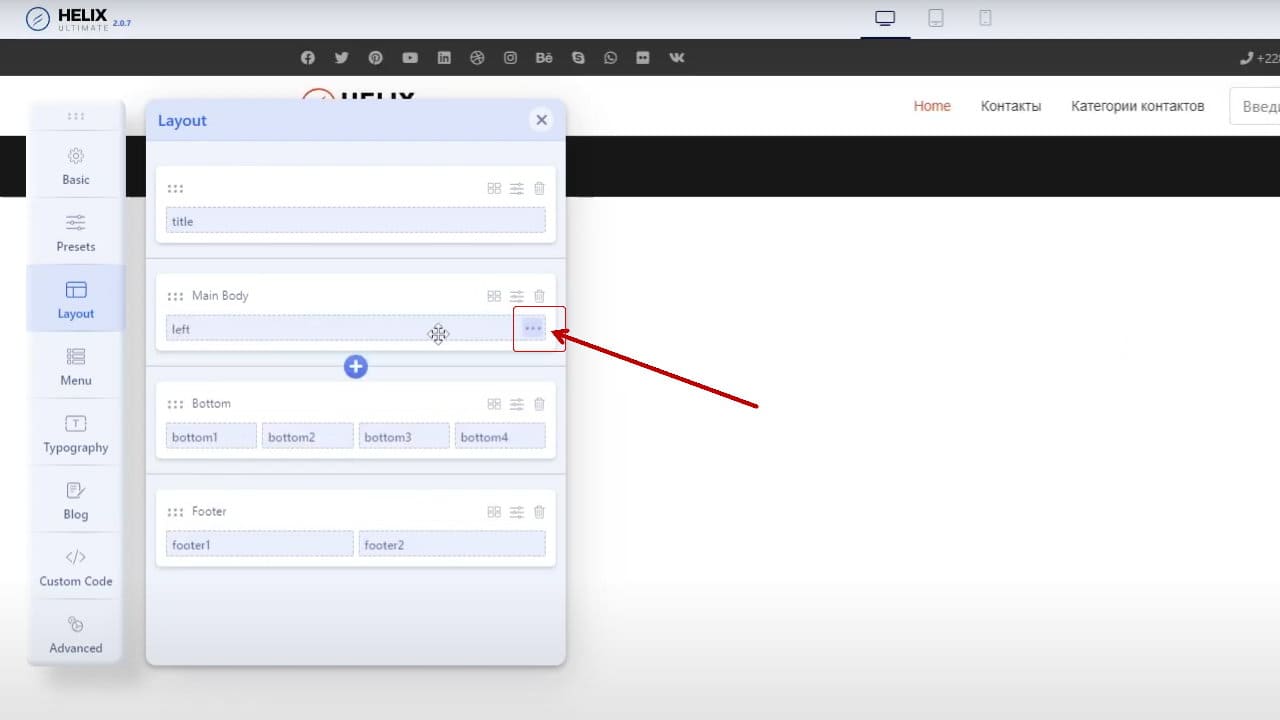Go to Home menu link
Screen dimensions: 1280x720
pyautogui.click(x=932, y=105)
